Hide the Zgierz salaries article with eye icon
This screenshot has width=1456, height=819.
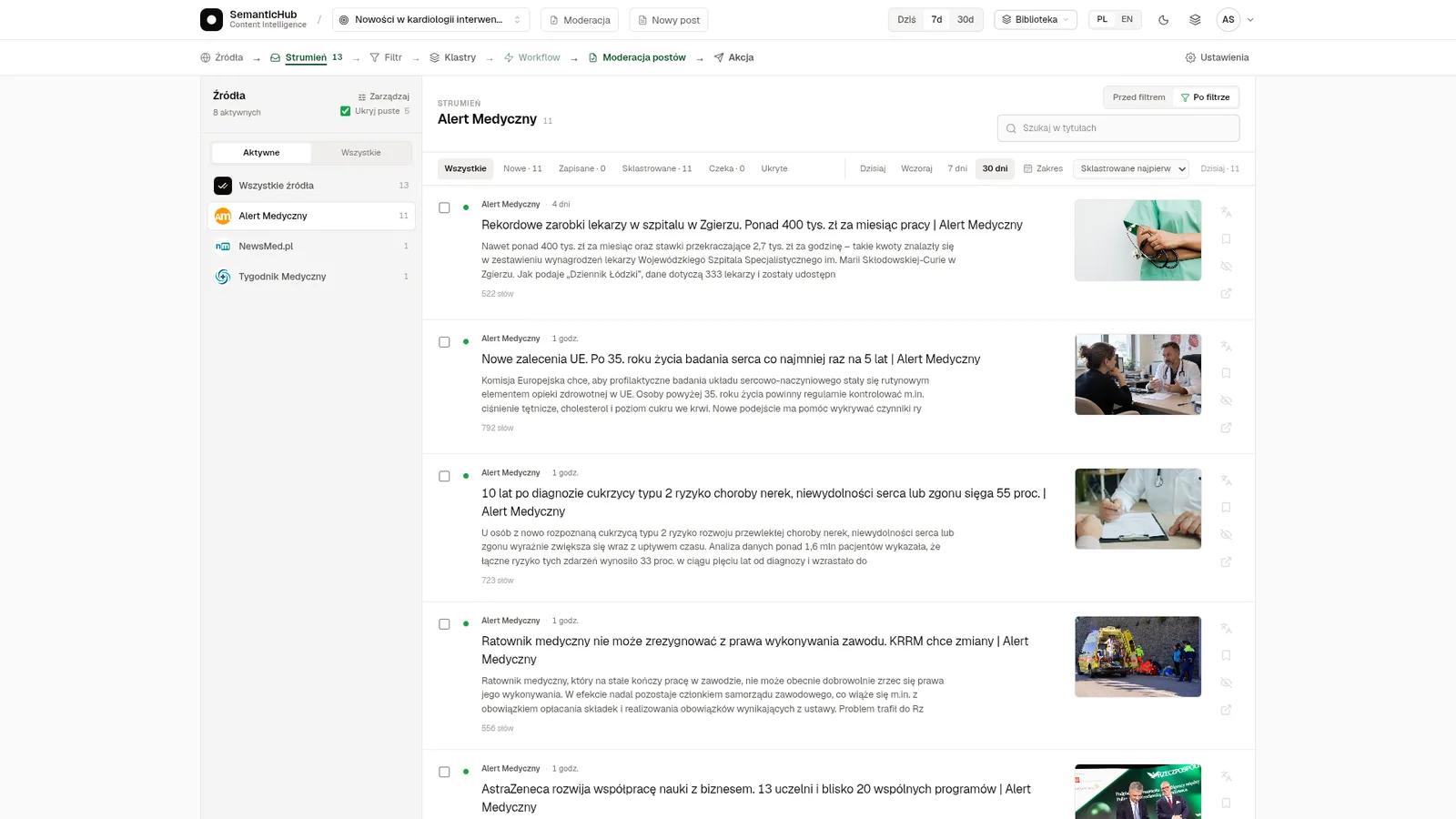pos(1226,266)
